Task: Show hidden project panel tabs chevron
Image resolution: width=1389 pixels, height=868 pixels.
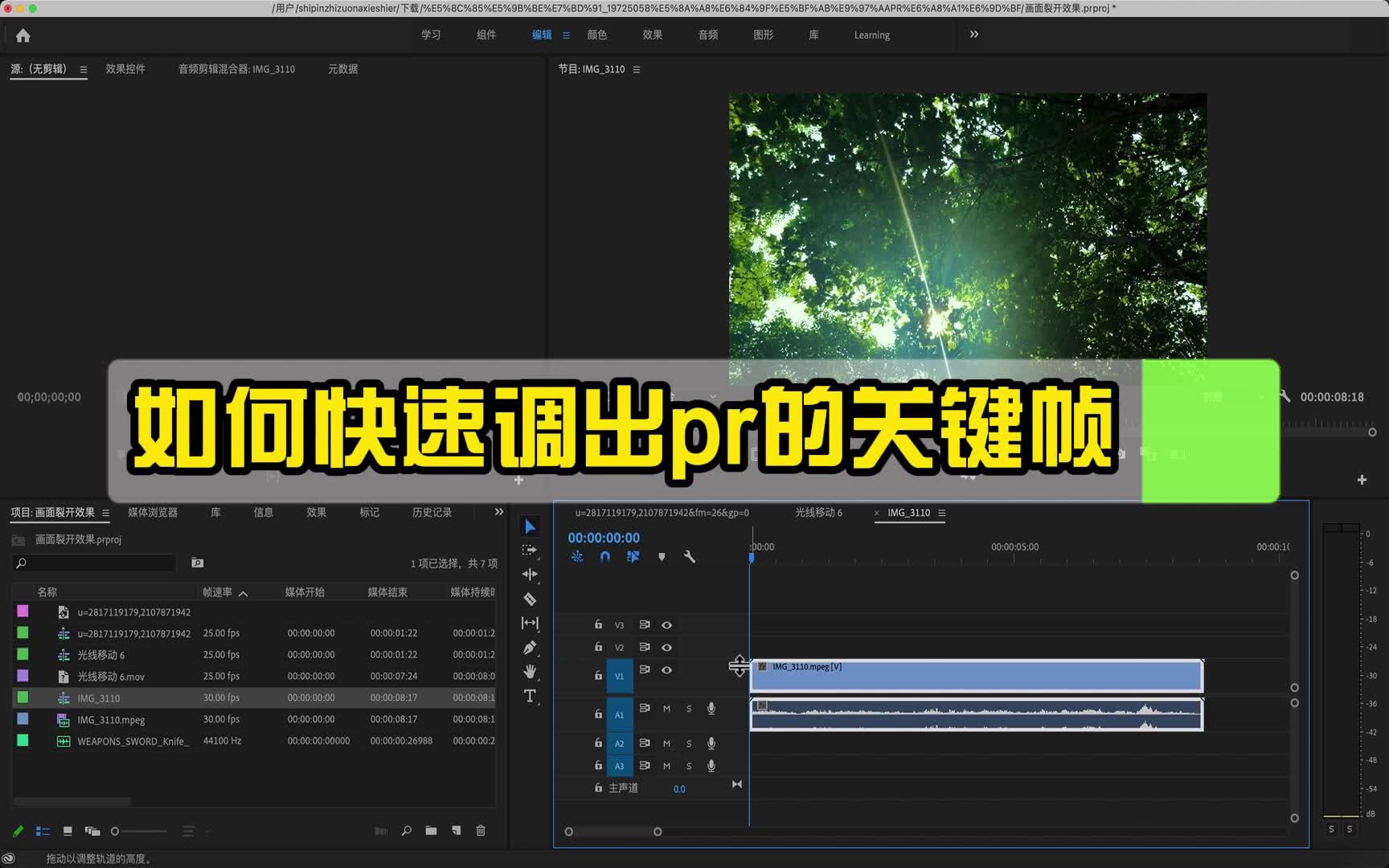Action: [498, 512]
